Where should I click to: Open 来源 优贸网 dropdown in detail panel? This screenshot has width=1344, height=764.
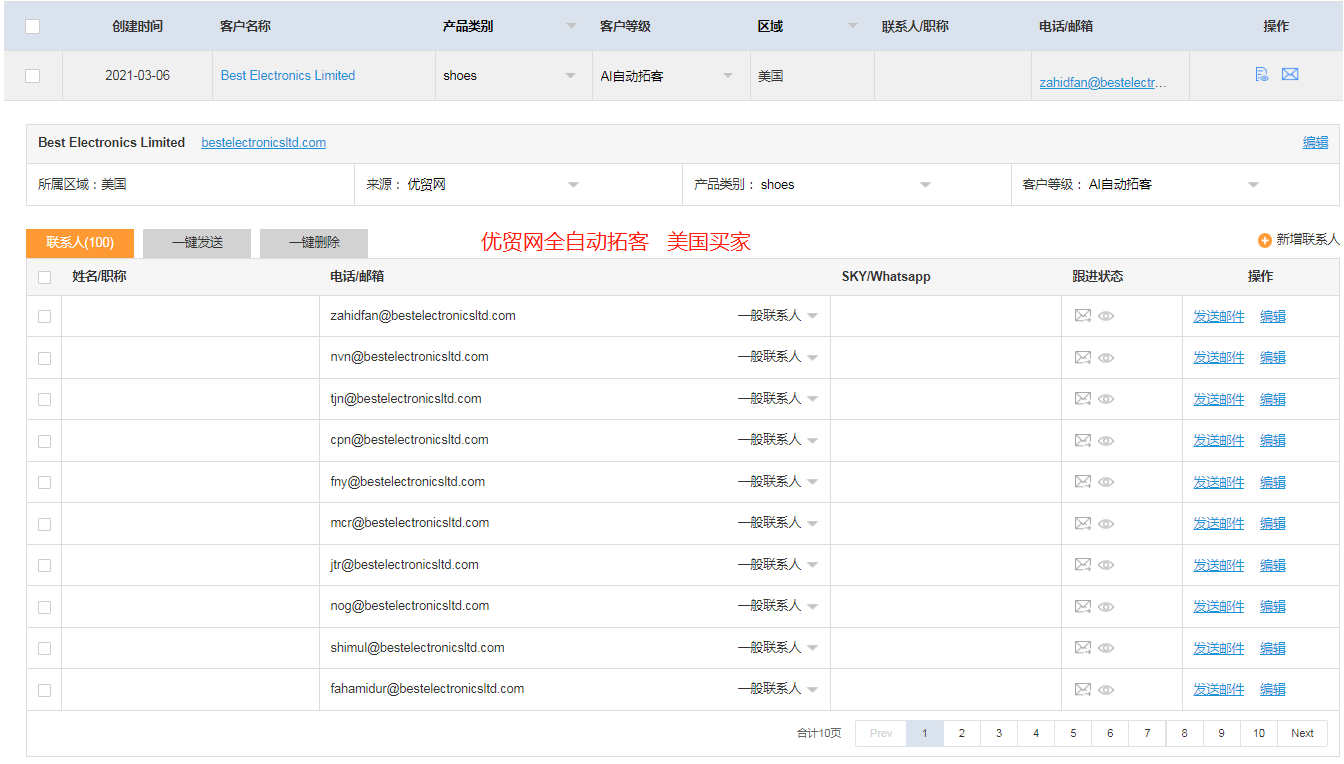pos(573,185)
